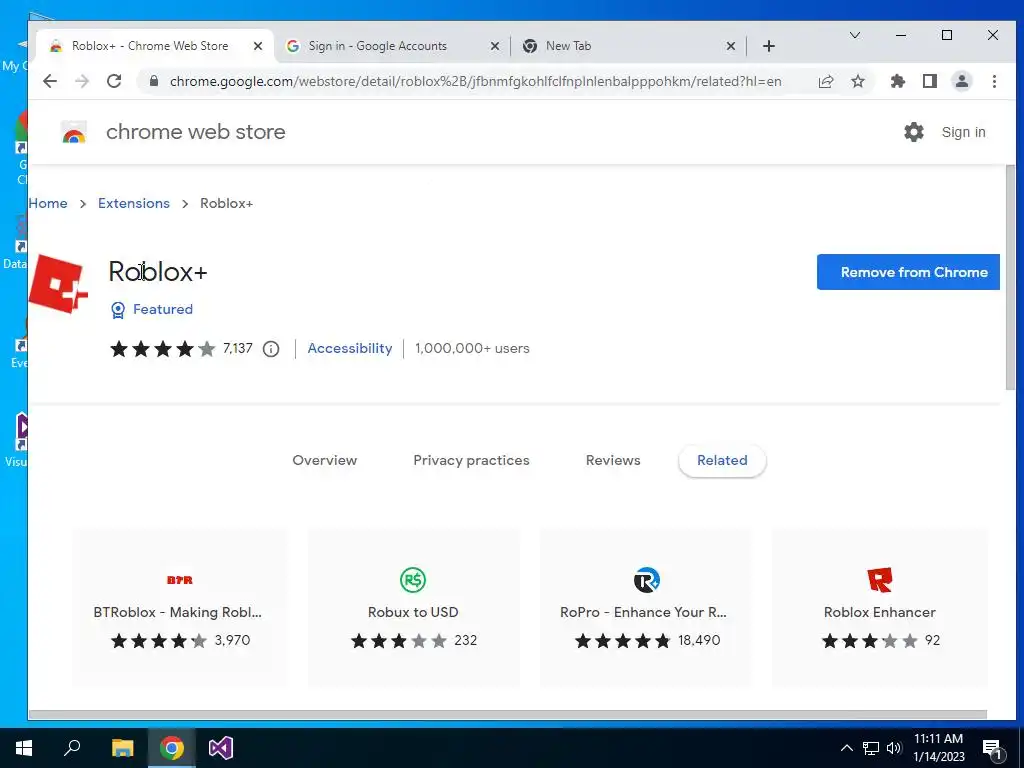Image resolution: width=1024 pixels, height=768 pixels.
Task: Bookmark this page with the star icon
Action: tap(857, 81)
